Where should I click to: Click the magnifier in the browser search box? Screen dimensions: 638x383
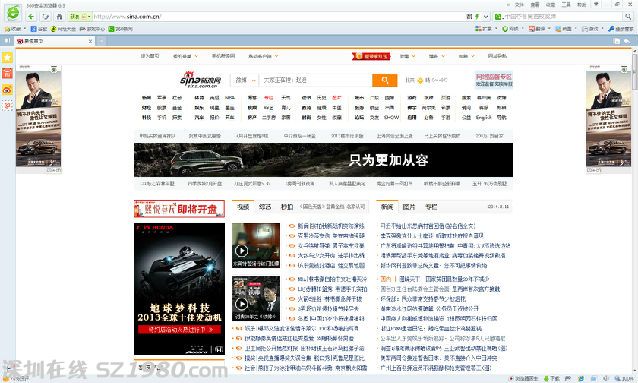click(628, 17)
